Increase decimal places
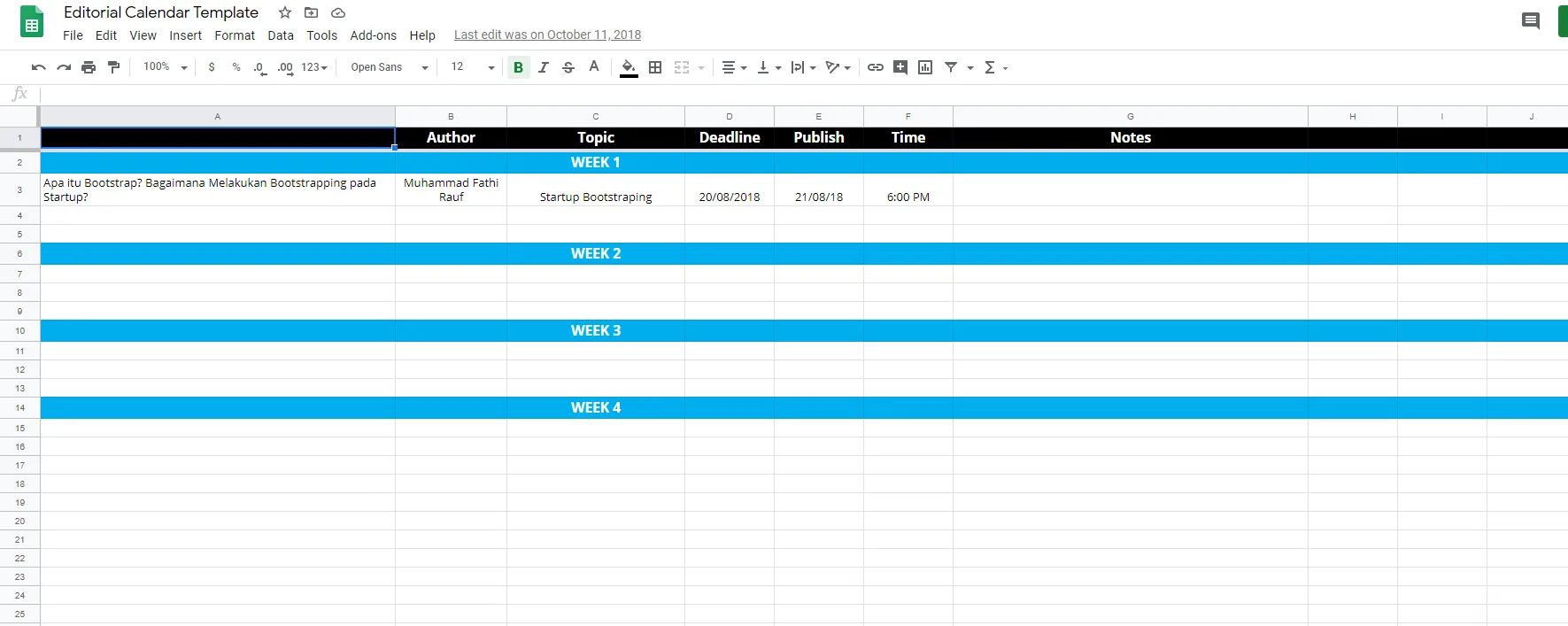This screenshot has height=626, width=1568. click(285, 67)
